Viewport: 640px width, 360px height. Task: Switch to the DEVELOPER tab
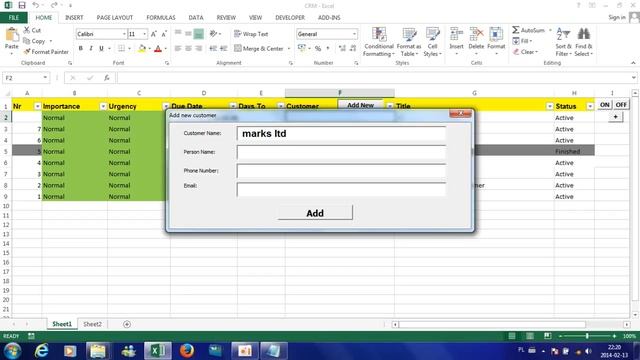pyautogui.click(x=290, y=18)
